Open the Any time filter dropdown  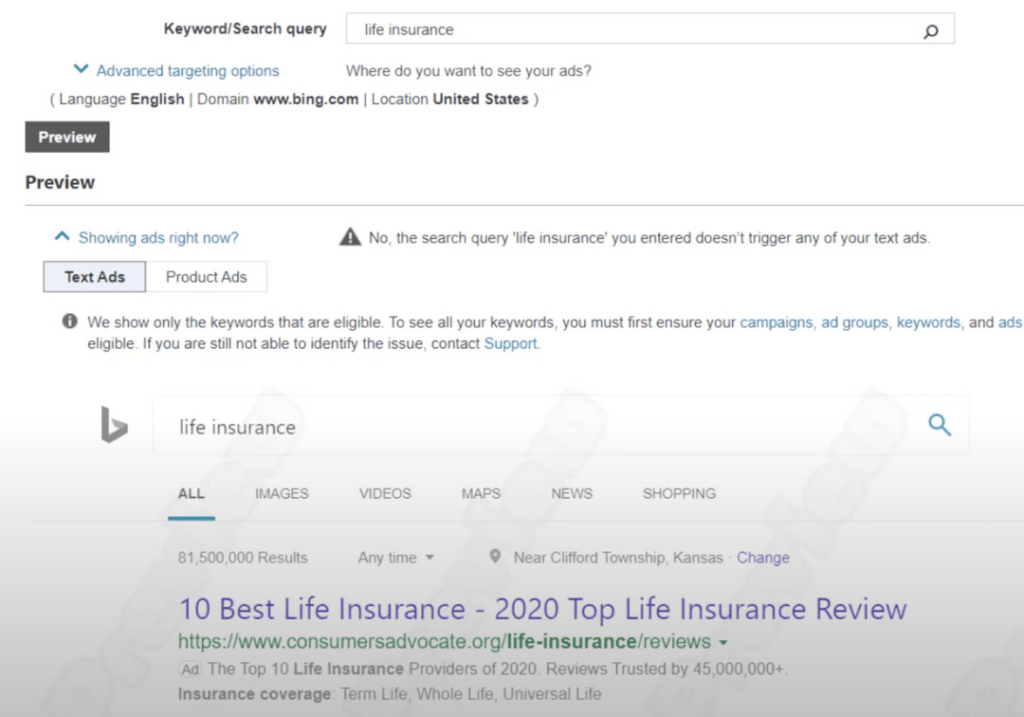coord(396,558)
